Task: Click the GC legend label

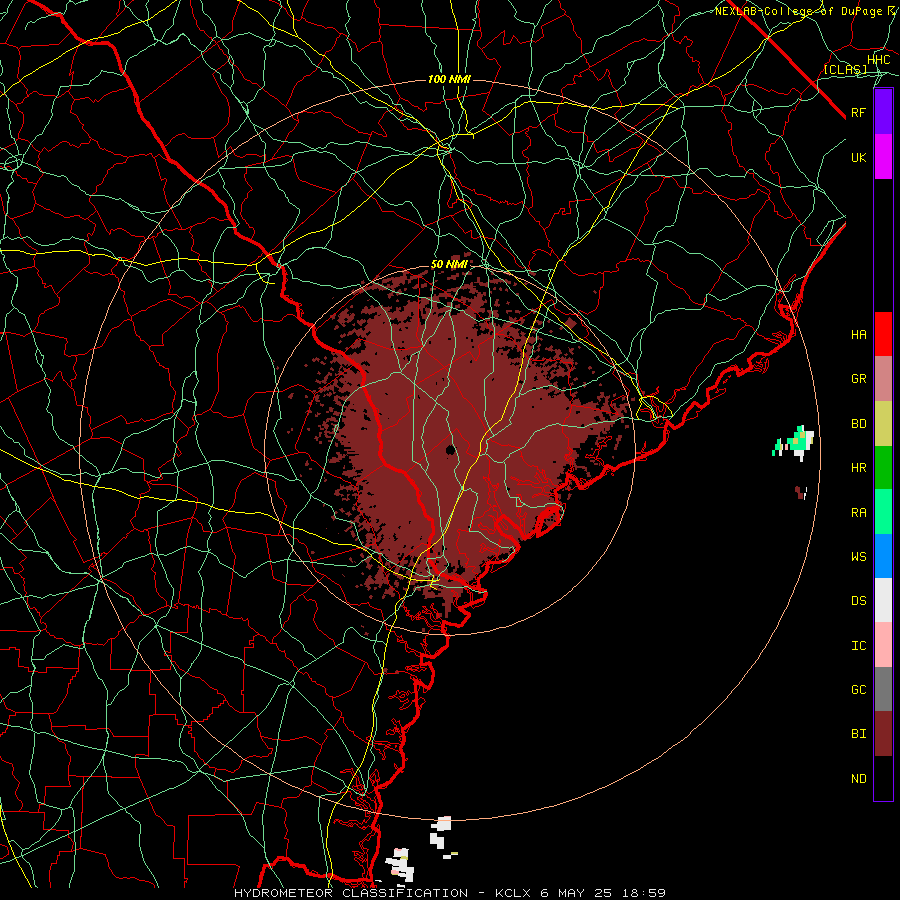Action: coord(858,690)
